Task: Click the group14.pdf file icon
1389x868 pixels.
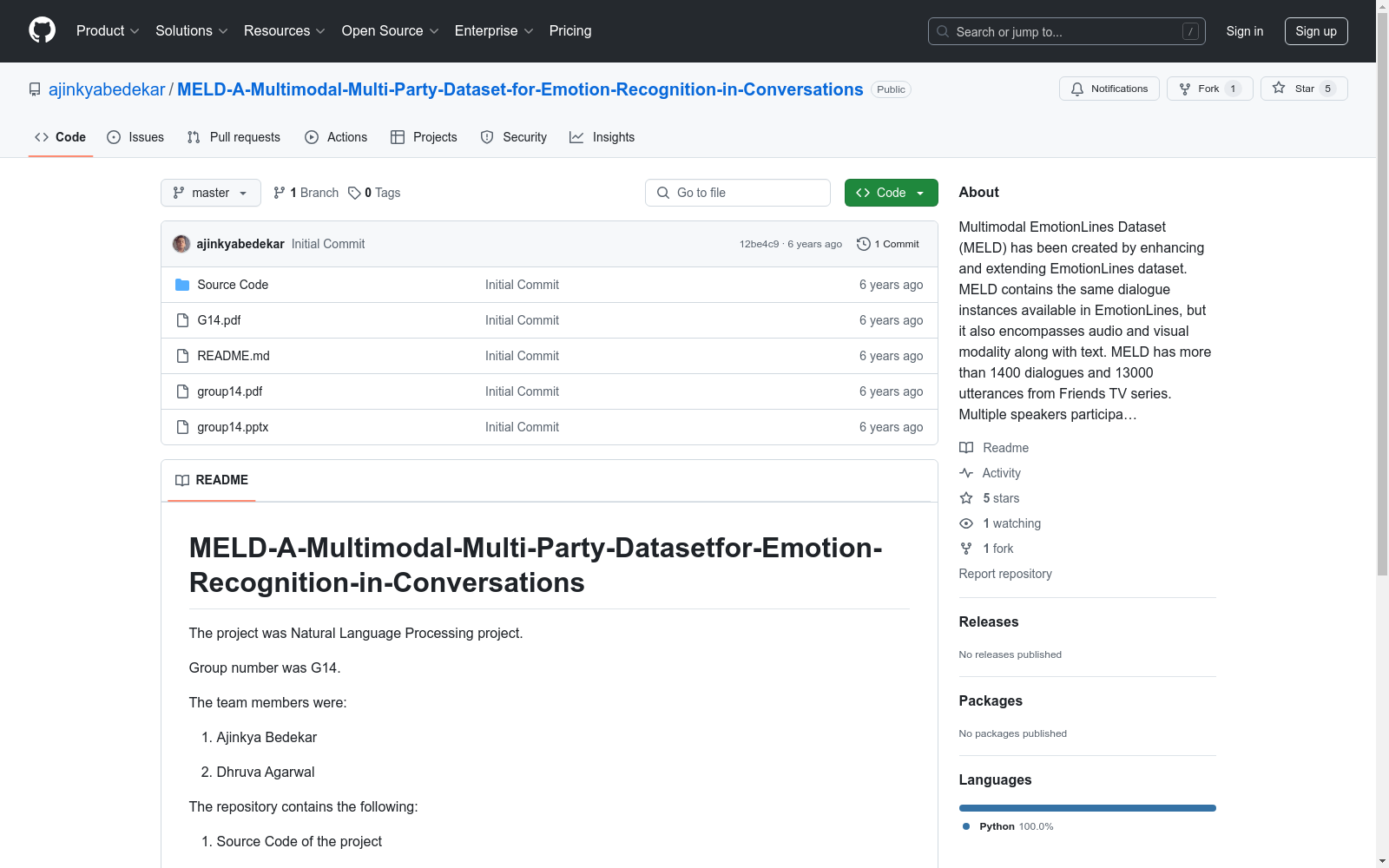Action: (182, 391)
